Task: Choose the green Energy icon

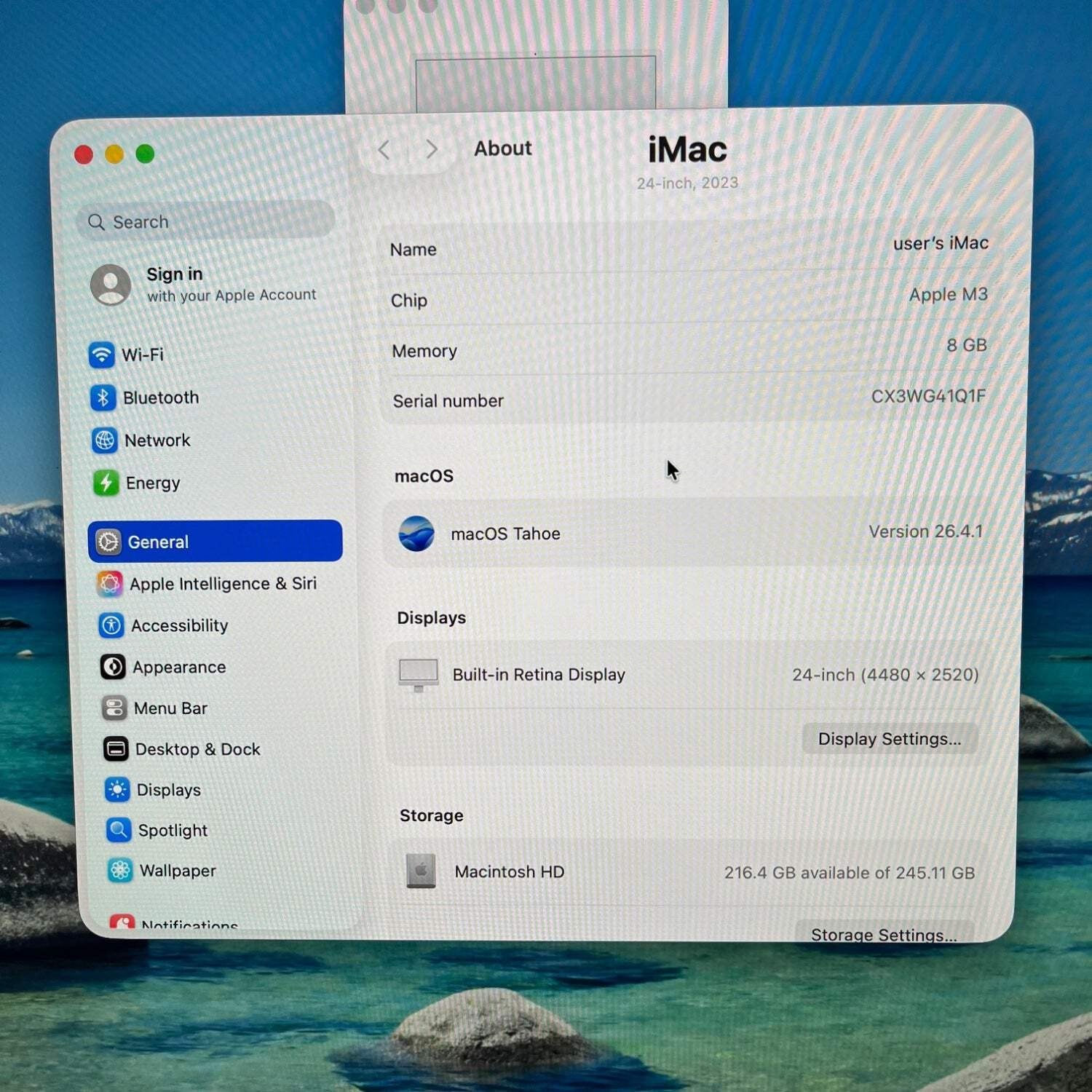Action: (106, 483)
